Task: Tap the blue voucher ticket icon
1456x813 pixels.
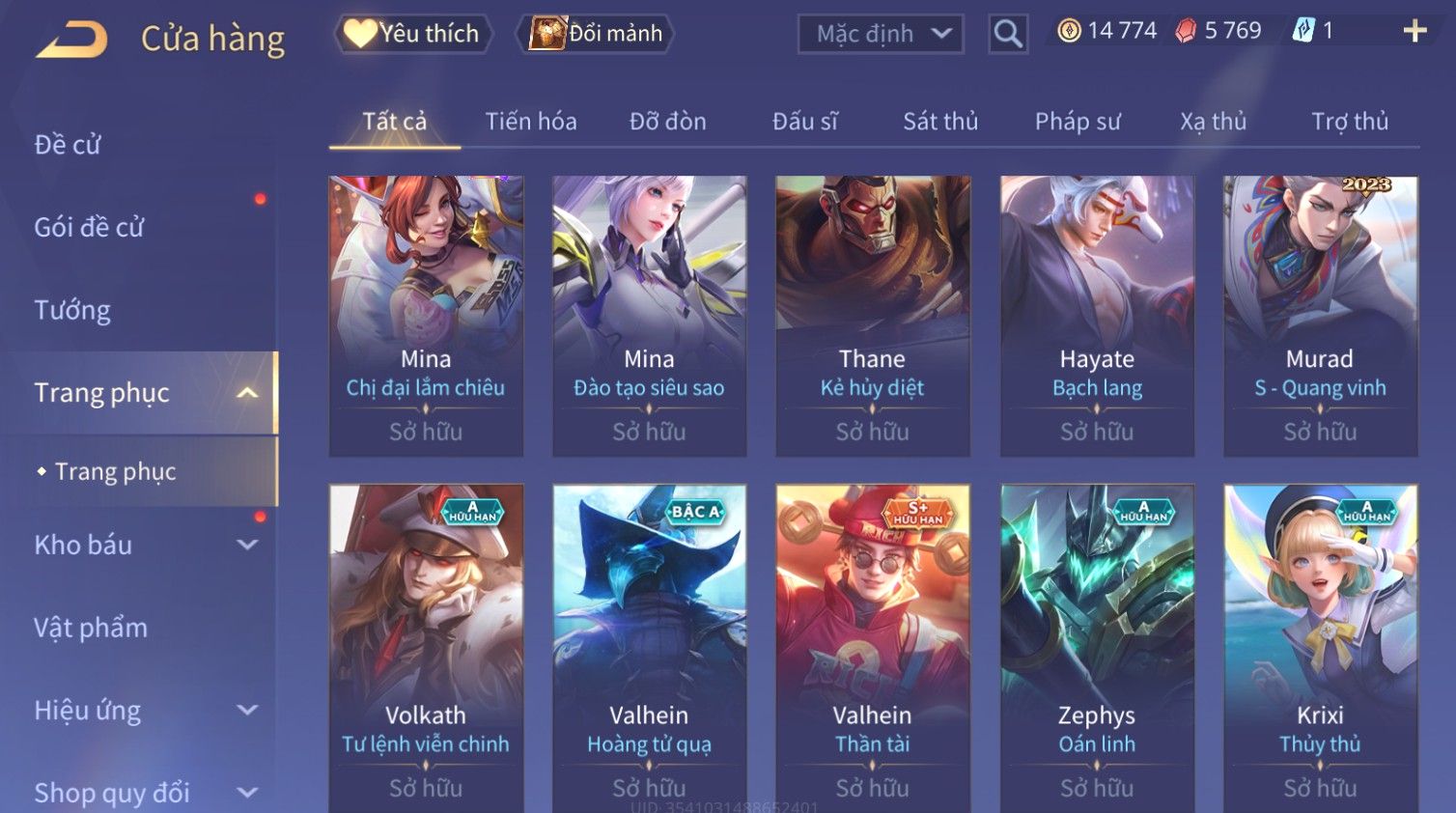Action: (x=1303, y=31)
